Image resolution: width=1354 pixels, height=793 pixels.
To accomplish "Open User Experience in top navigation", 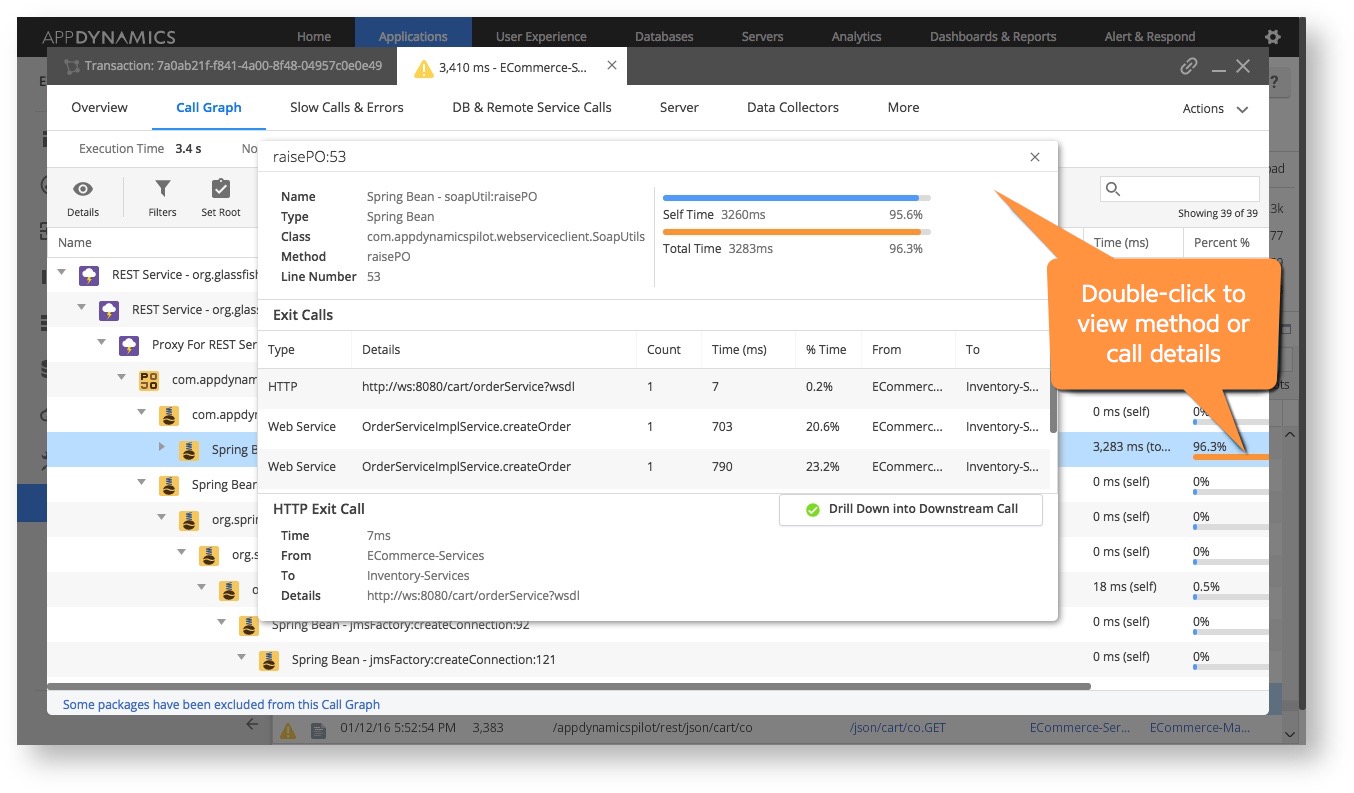I will pos(541,36).
